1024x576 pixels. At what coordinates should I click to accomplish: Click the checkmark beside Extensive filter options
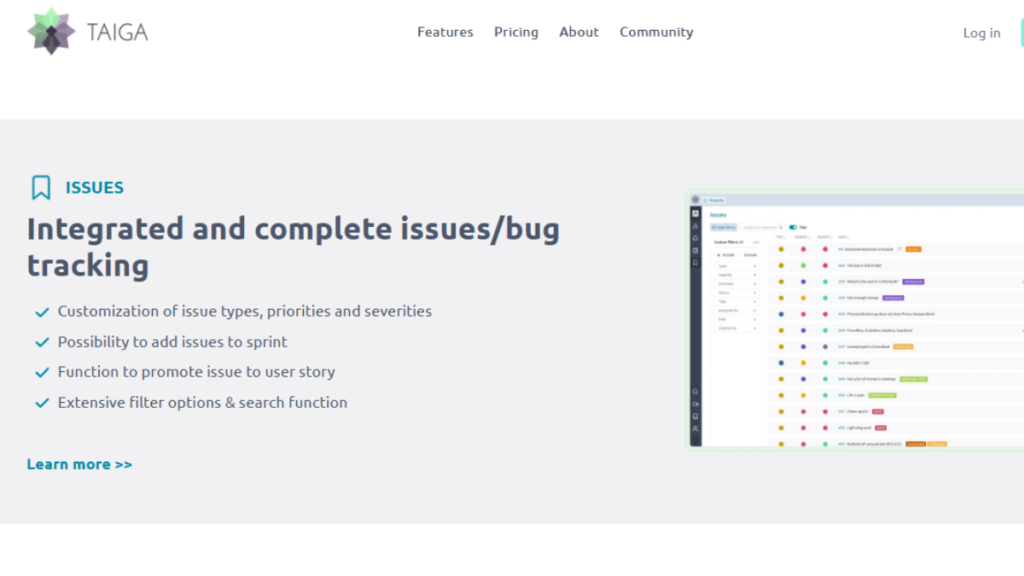coord(42,403)
